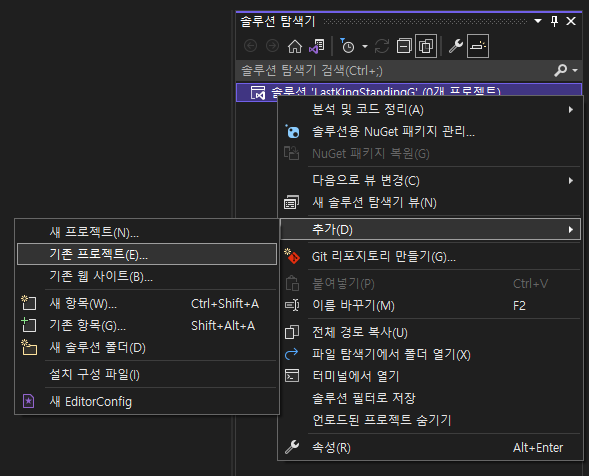Screen dimensions: 589x476
Task: Toggle auto-hide pin for Solution Explorer
Action: click(554, 21)
